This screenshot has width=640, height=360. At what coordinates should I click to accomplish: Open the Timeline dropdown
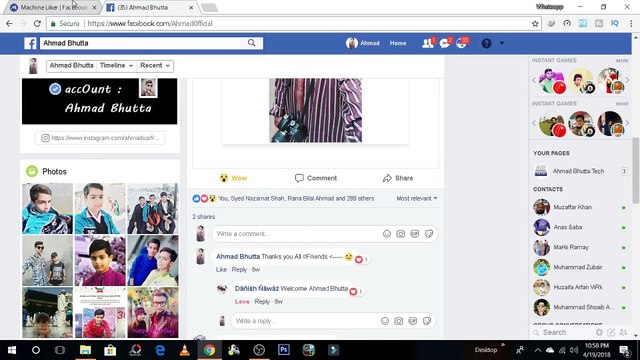pos(116,66)
